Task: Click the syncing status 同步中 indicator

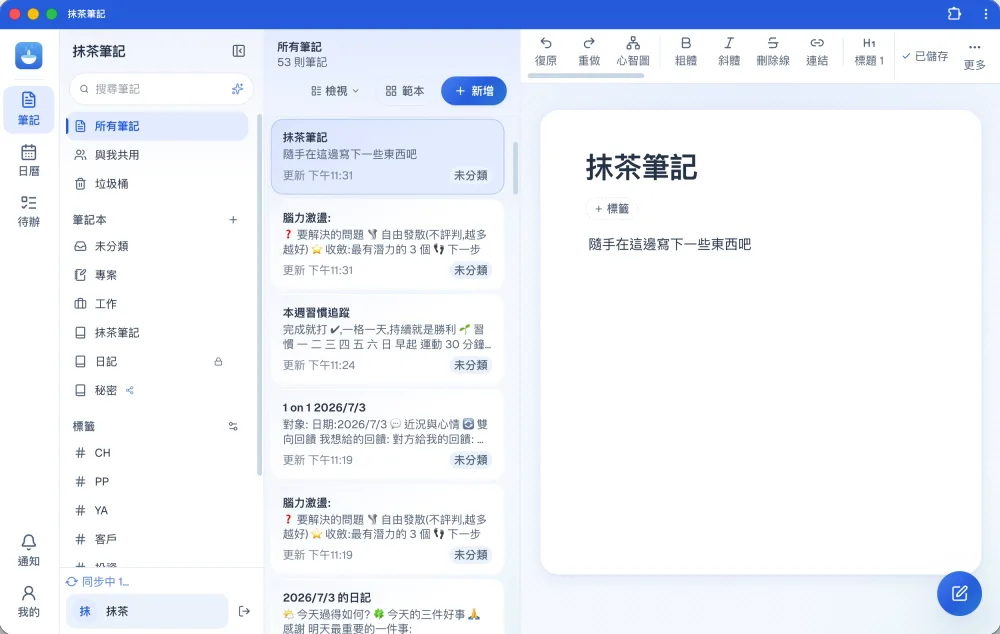Action: 98,582
